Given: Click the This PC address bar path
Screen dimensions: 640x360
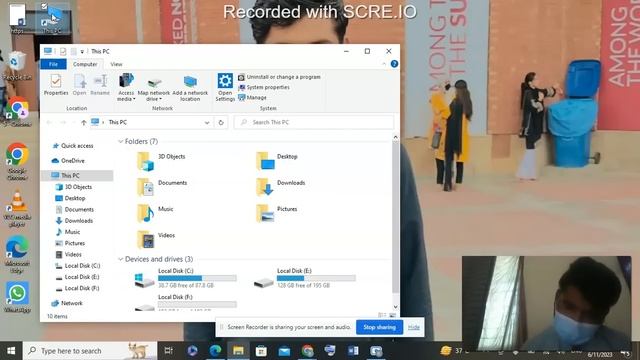Looking at the screenshot, I should (x=118, y=122).
